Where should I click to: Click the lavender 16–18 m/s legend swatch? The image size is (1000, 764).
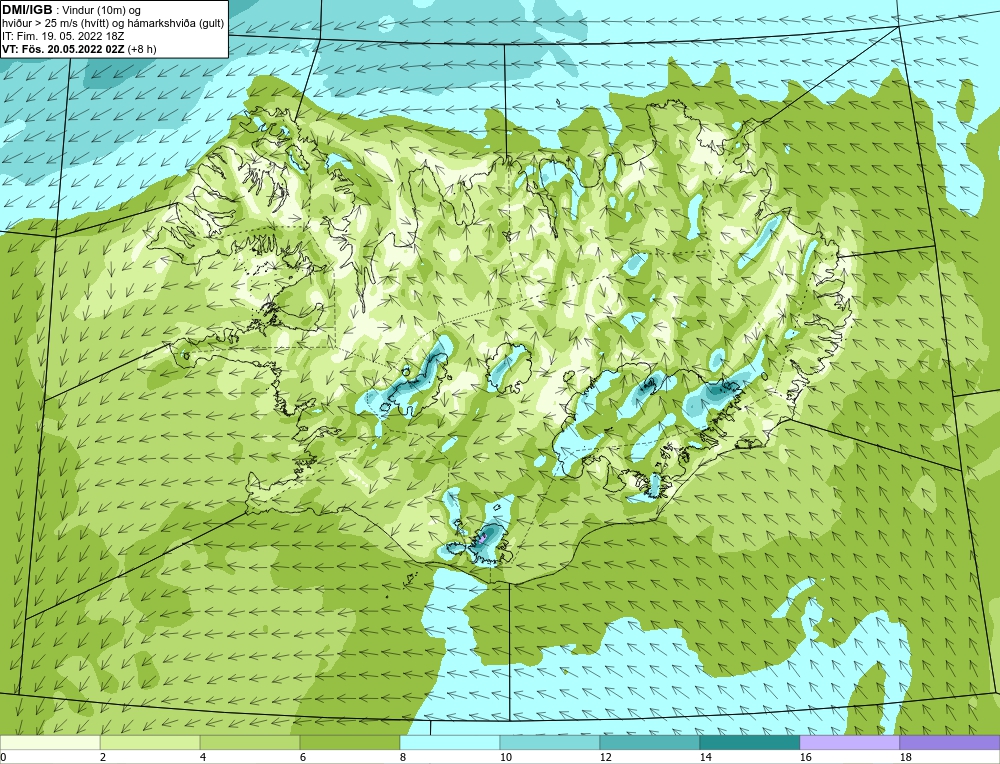coord(849,742)
